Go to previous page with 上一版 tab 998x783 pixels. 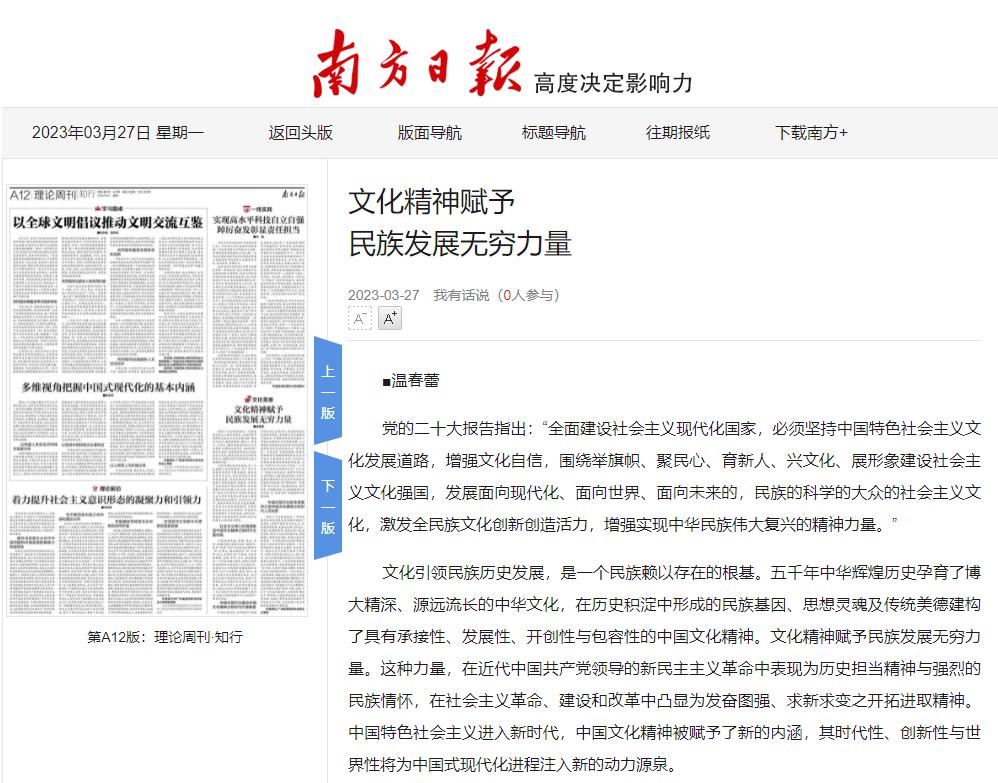coord(328,391)
